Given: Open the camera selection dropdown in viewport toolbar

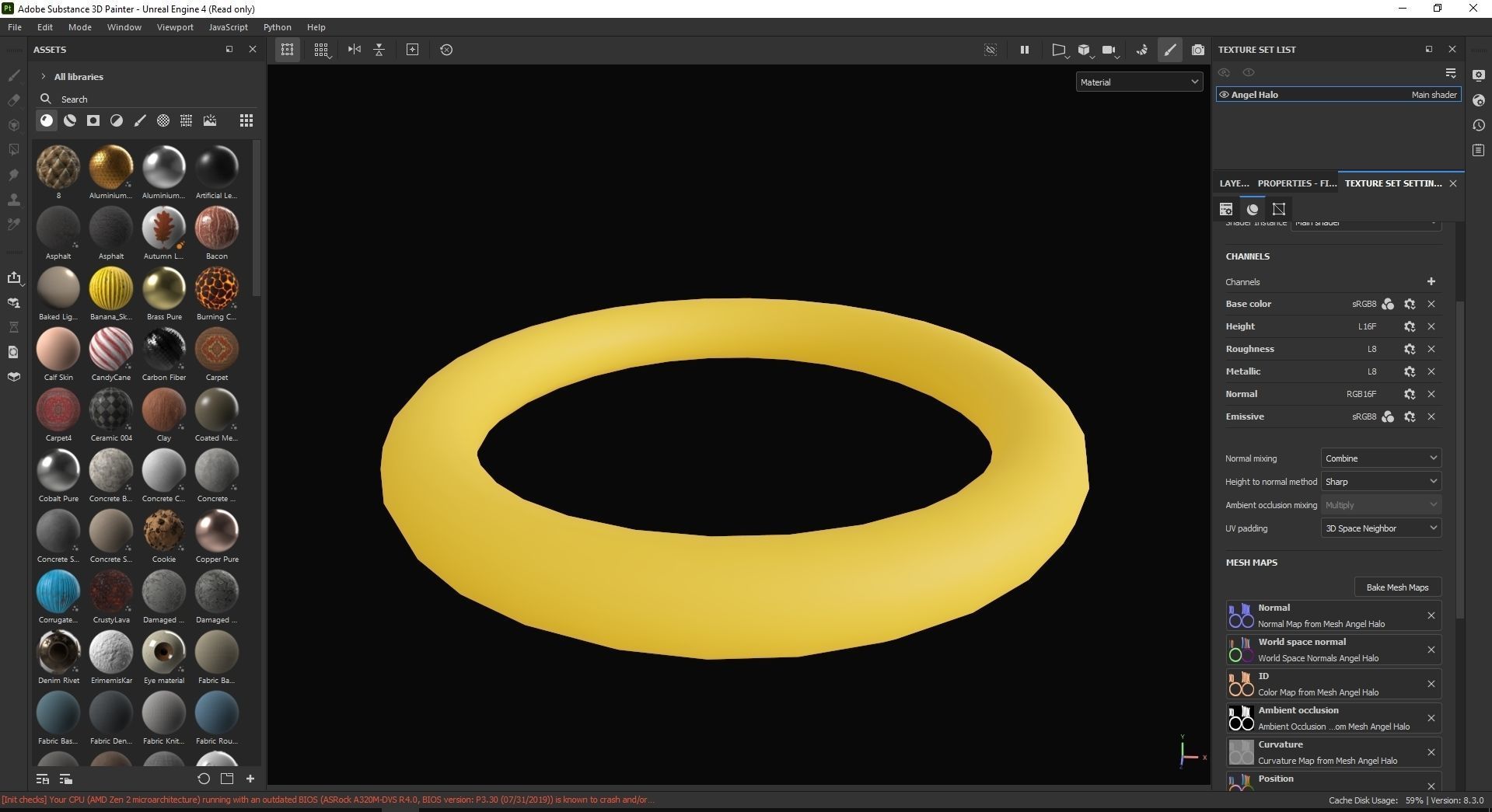Looking at the screenshot, I should click(x=1111, y=51).
